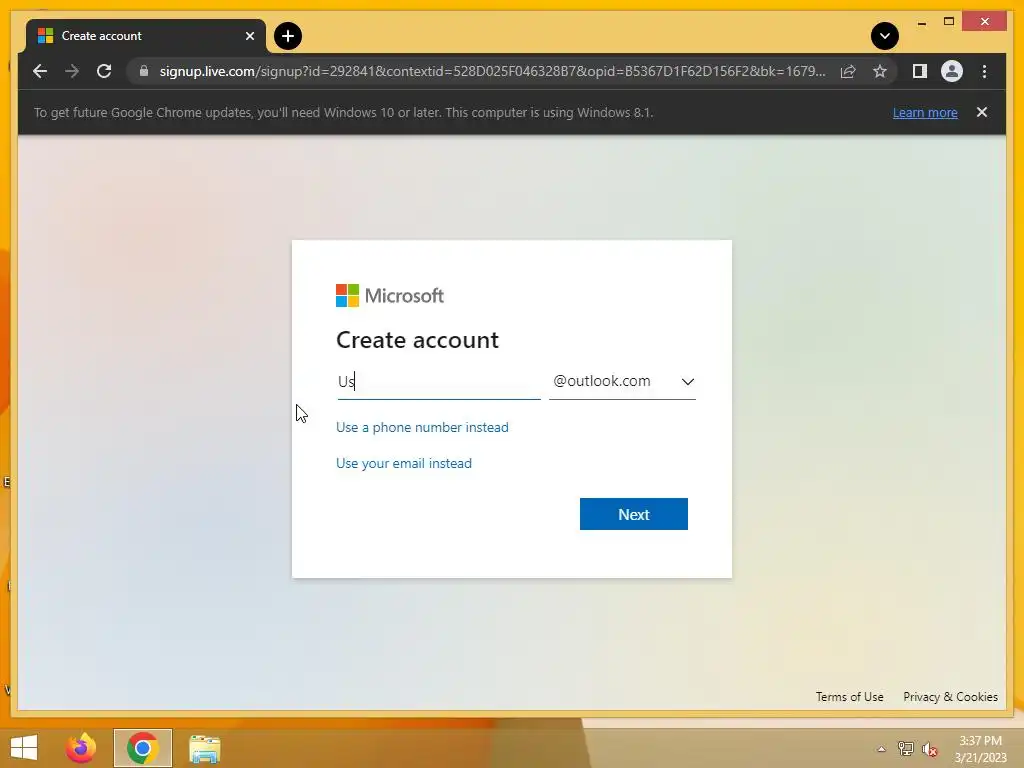Screen dimensions: 1024x768
Task: Open the Learn more link
Action: (x=925, y=112)
